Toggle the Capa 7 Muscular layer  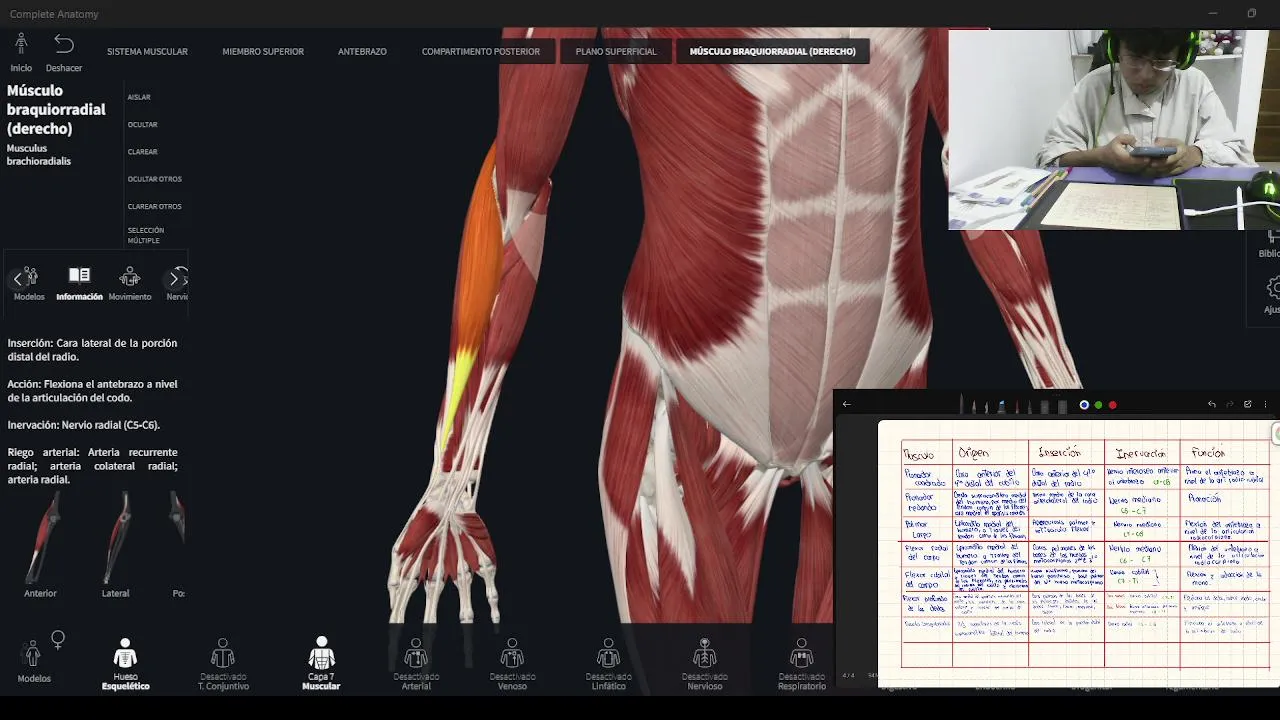click(x=321, y=653)
